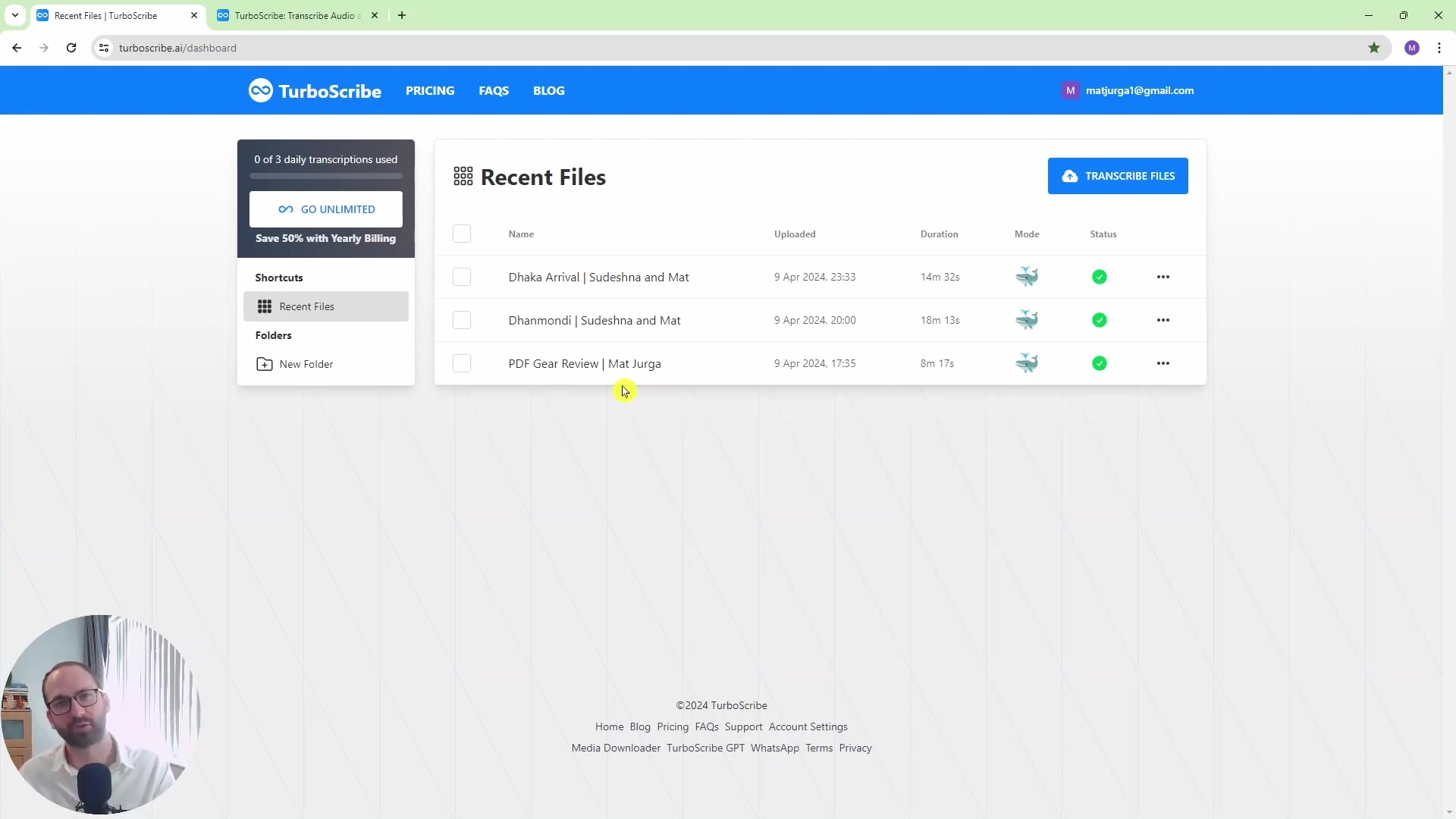Click whale mode icon for Dhaka Arrival
The height and width of the screenshot is (819, 1456).
pyautogui.click(x=1027, y=277)
